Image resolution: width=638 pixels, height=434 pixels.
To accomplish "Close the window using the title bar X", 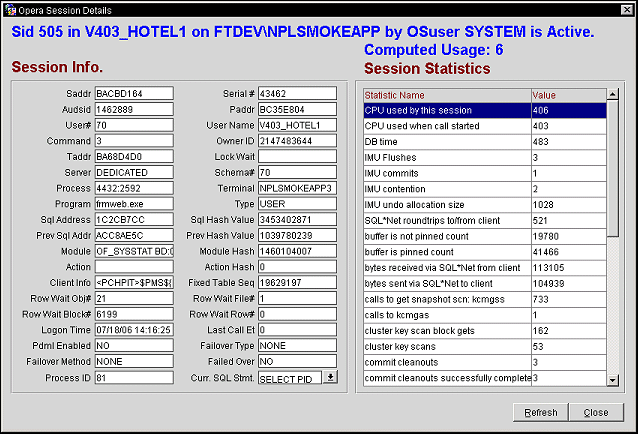I will pyautogui.click(x=626, y=8).
